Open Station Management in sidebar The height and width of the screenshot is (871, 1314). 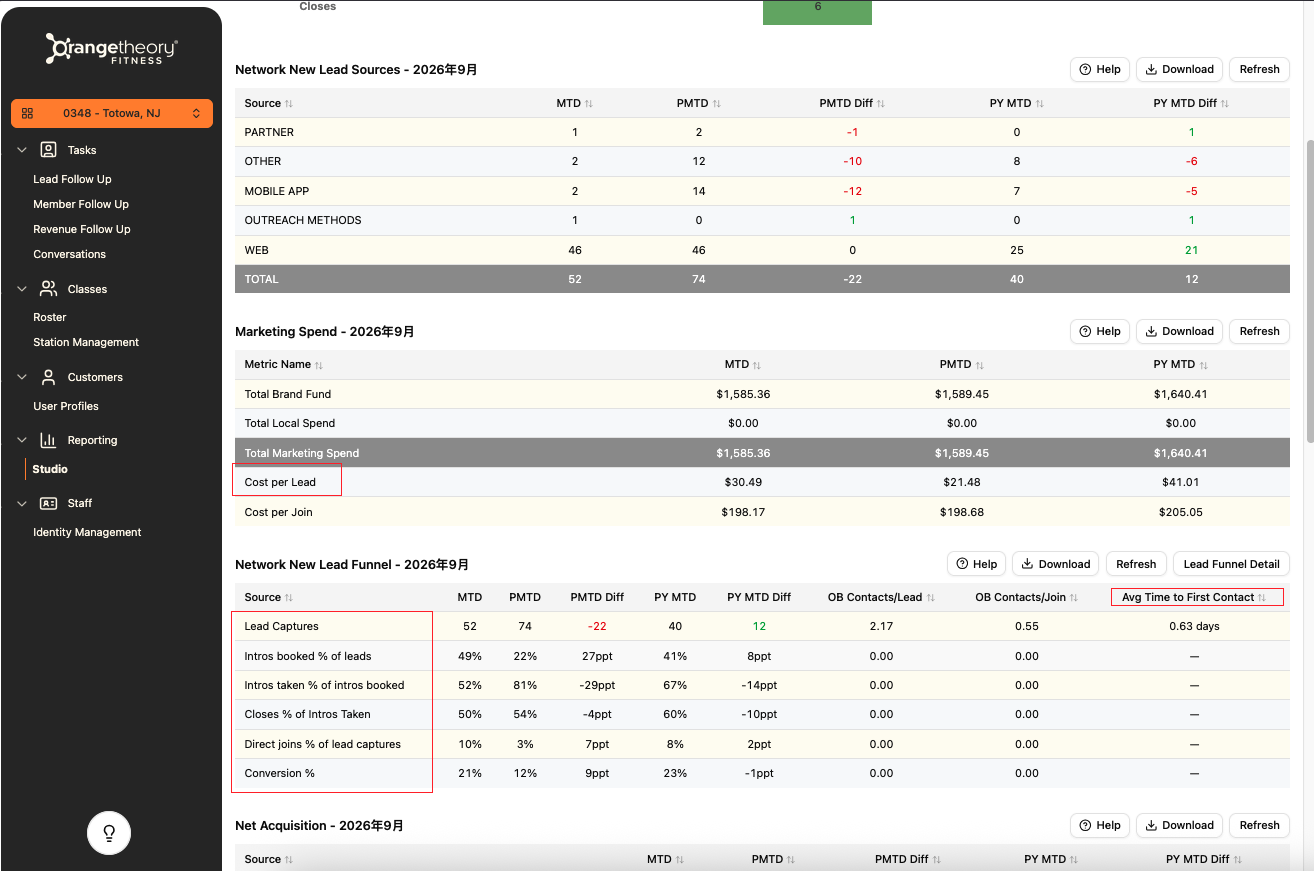86,342
